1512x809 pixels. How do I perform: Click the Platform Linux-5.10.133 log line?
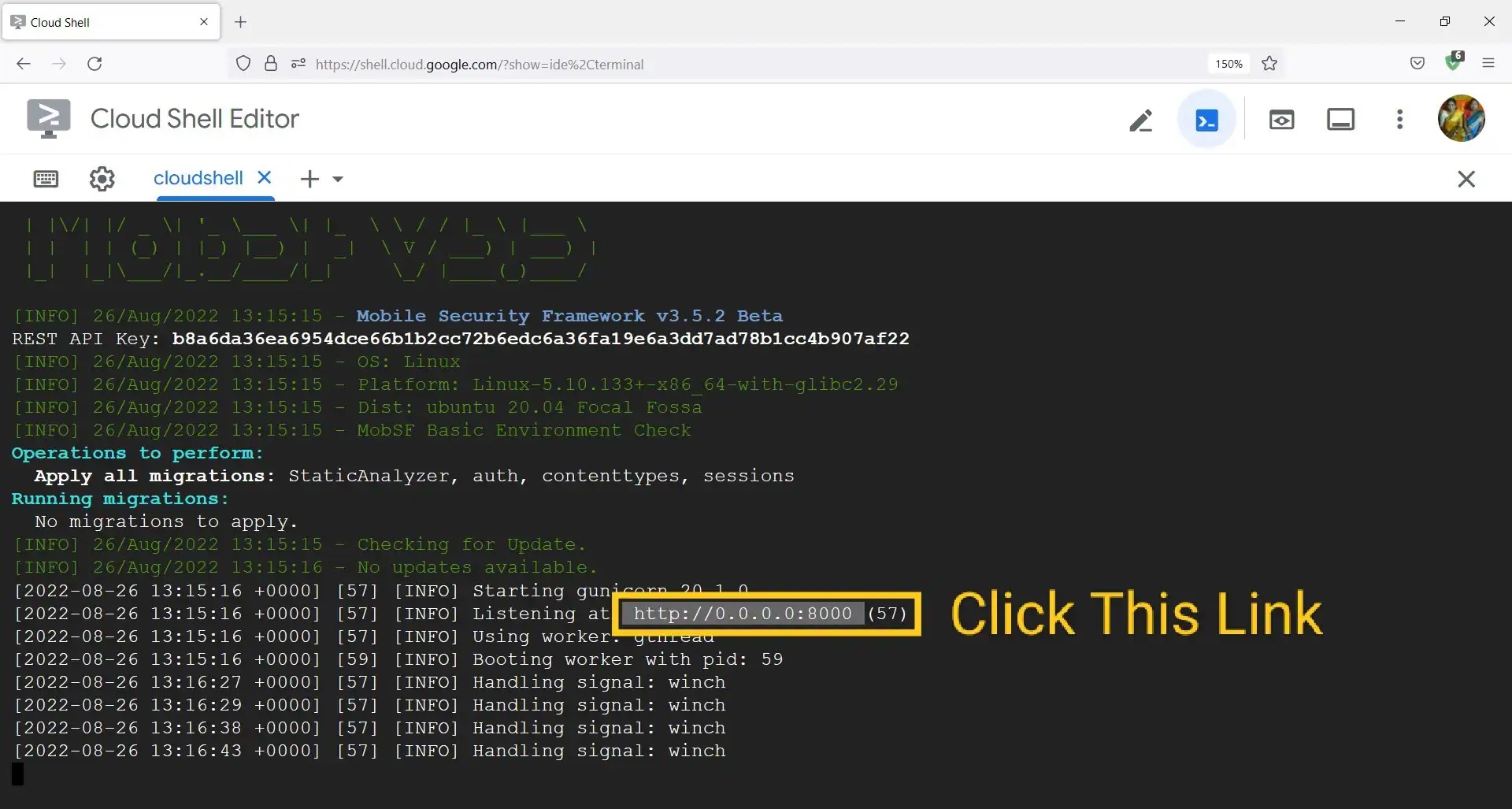click(456, 384)
